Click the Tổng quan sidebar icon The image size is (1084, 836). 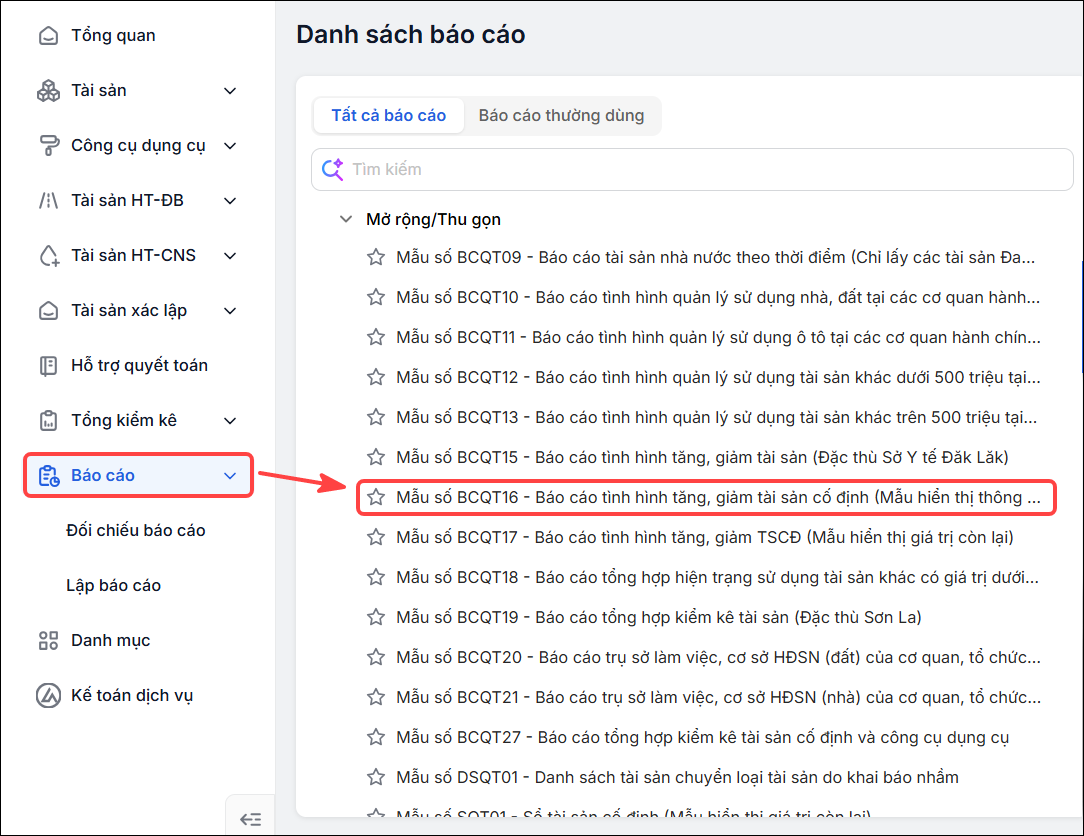click(48, 35)
